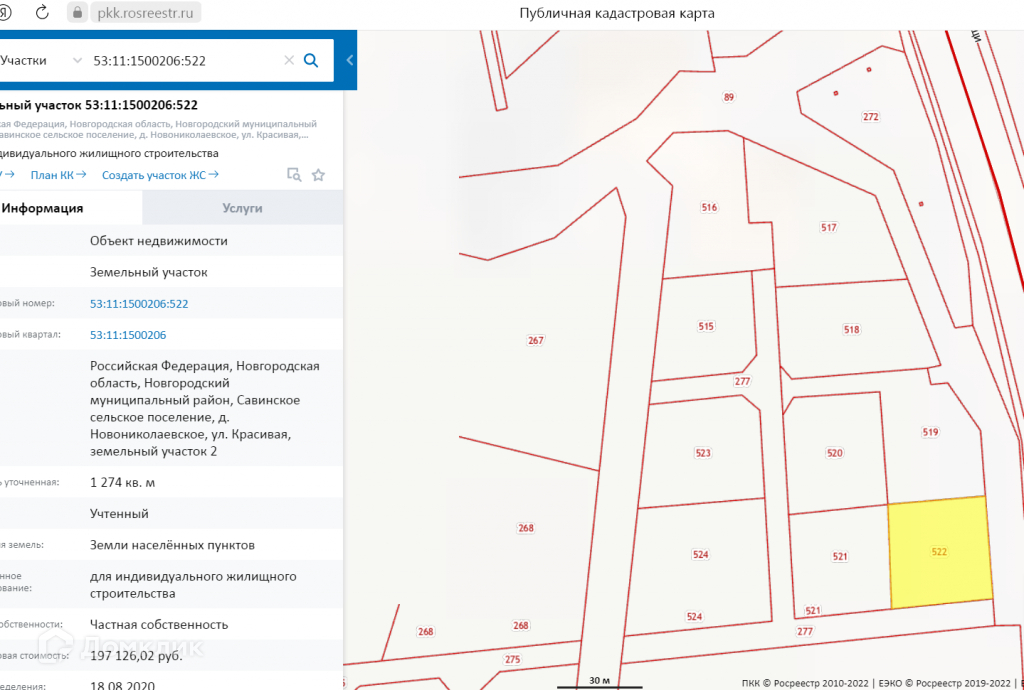This screenshot has height=690, width=1024.
Task: Clear the search field with the X icon
Action: (x=289, y=61)
